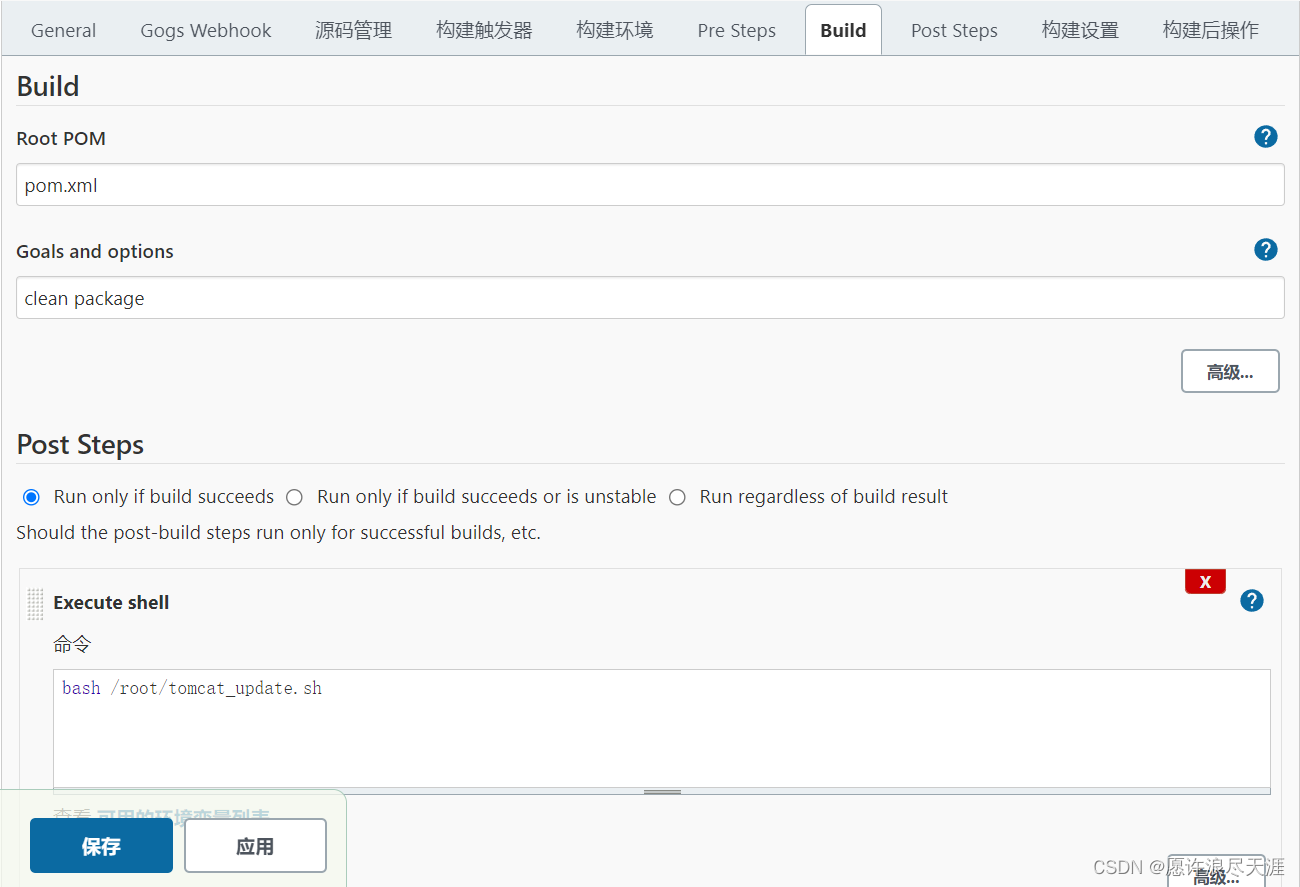The width and height of the screenshot is (1300, 887).
Task: Open help for Root POM field
Action: 1266,137
